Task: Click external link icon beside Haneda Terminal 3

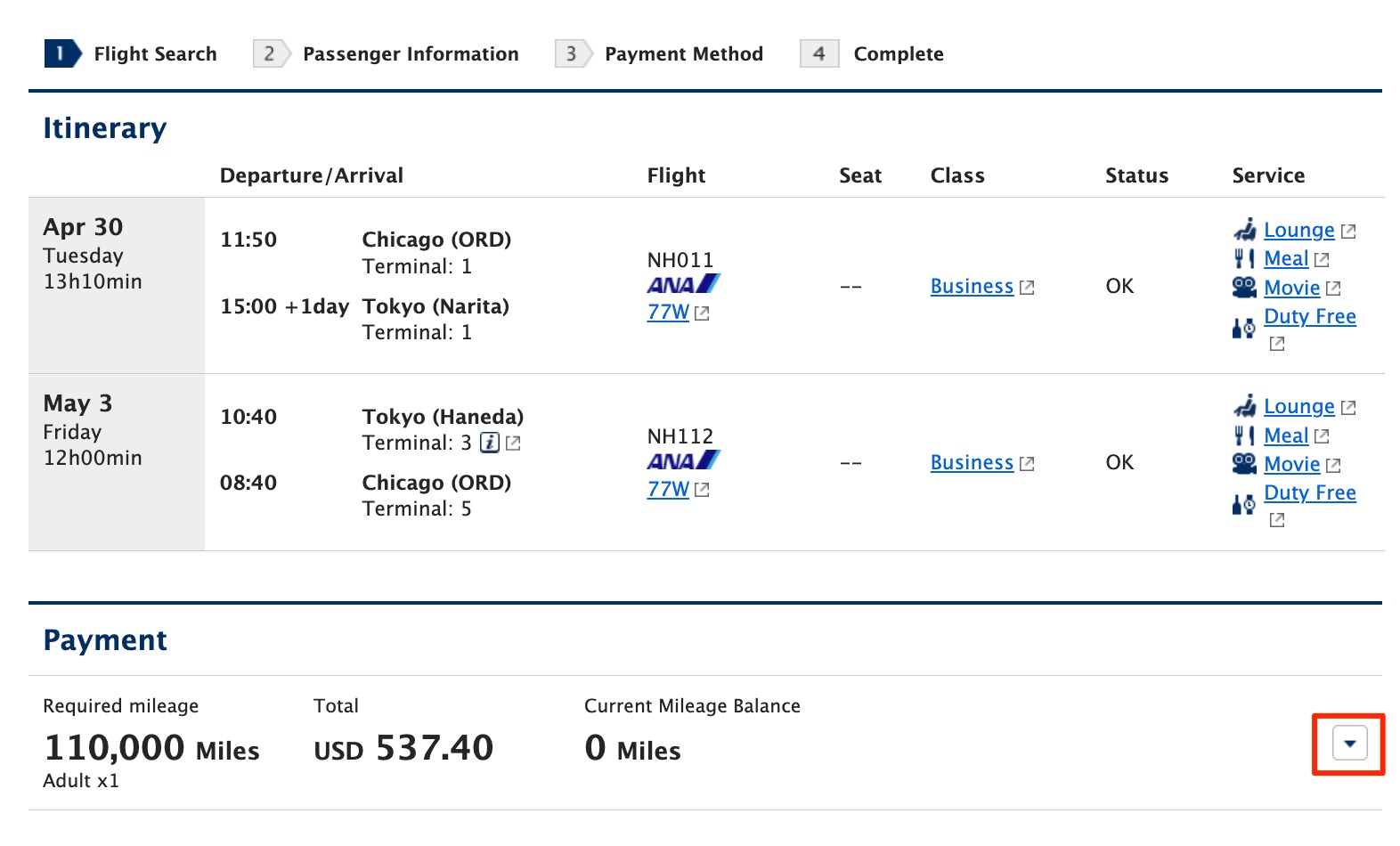Action: 513,443
